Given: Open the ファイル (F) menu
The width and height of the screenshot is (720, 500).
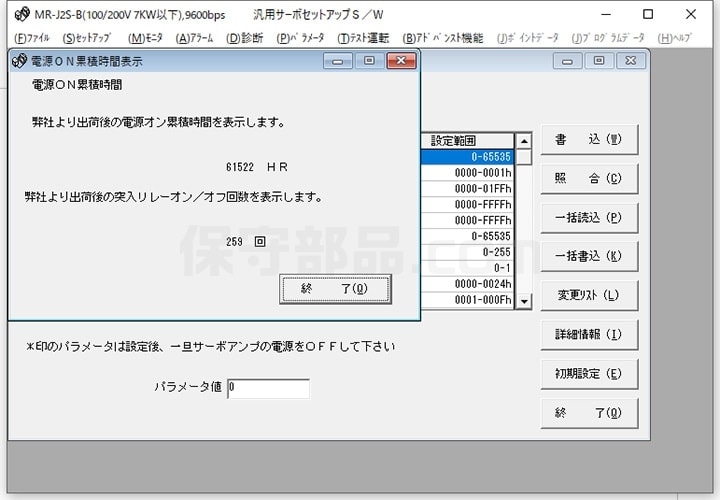Looking at the screenshot, I should click(x=31, y=38).
